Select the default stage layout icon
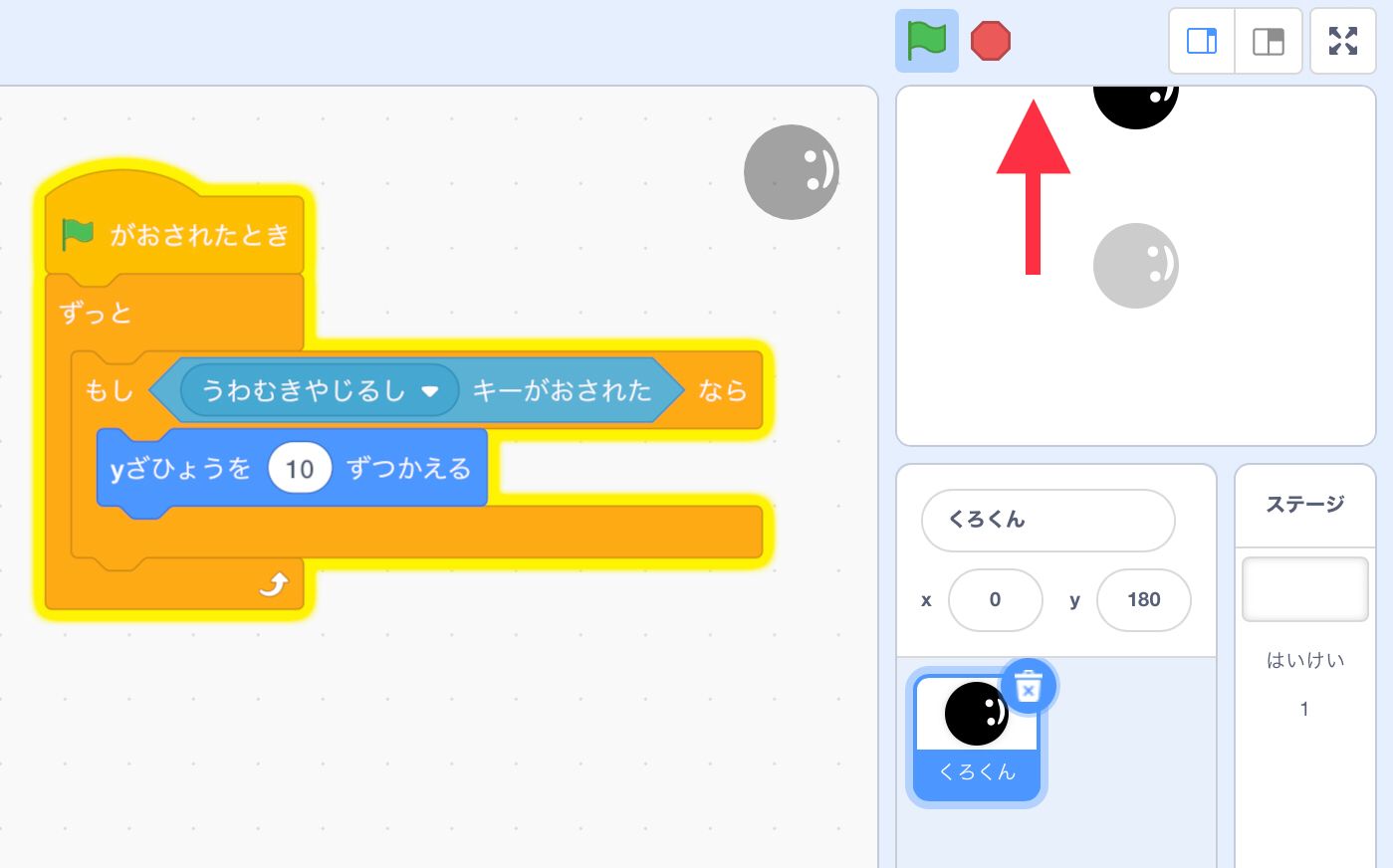 (x=1268, y=41)
